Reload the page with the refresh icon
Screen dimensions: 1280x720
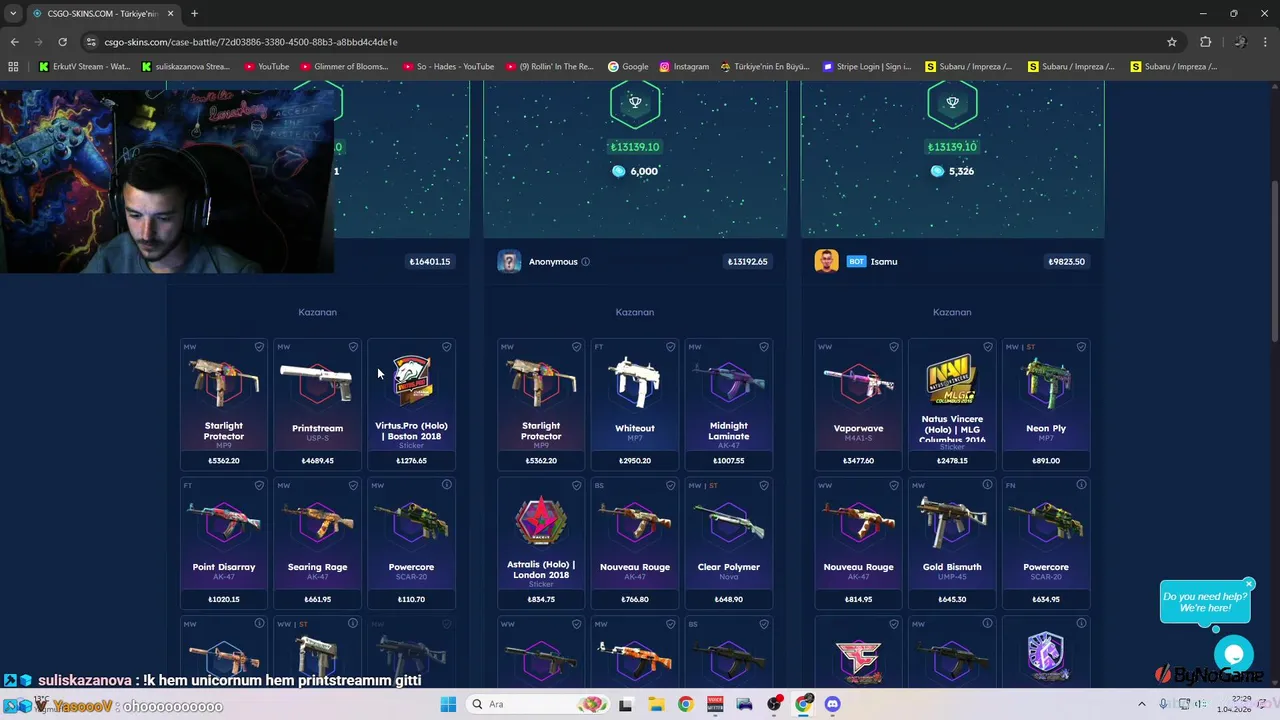click(62, 42)
